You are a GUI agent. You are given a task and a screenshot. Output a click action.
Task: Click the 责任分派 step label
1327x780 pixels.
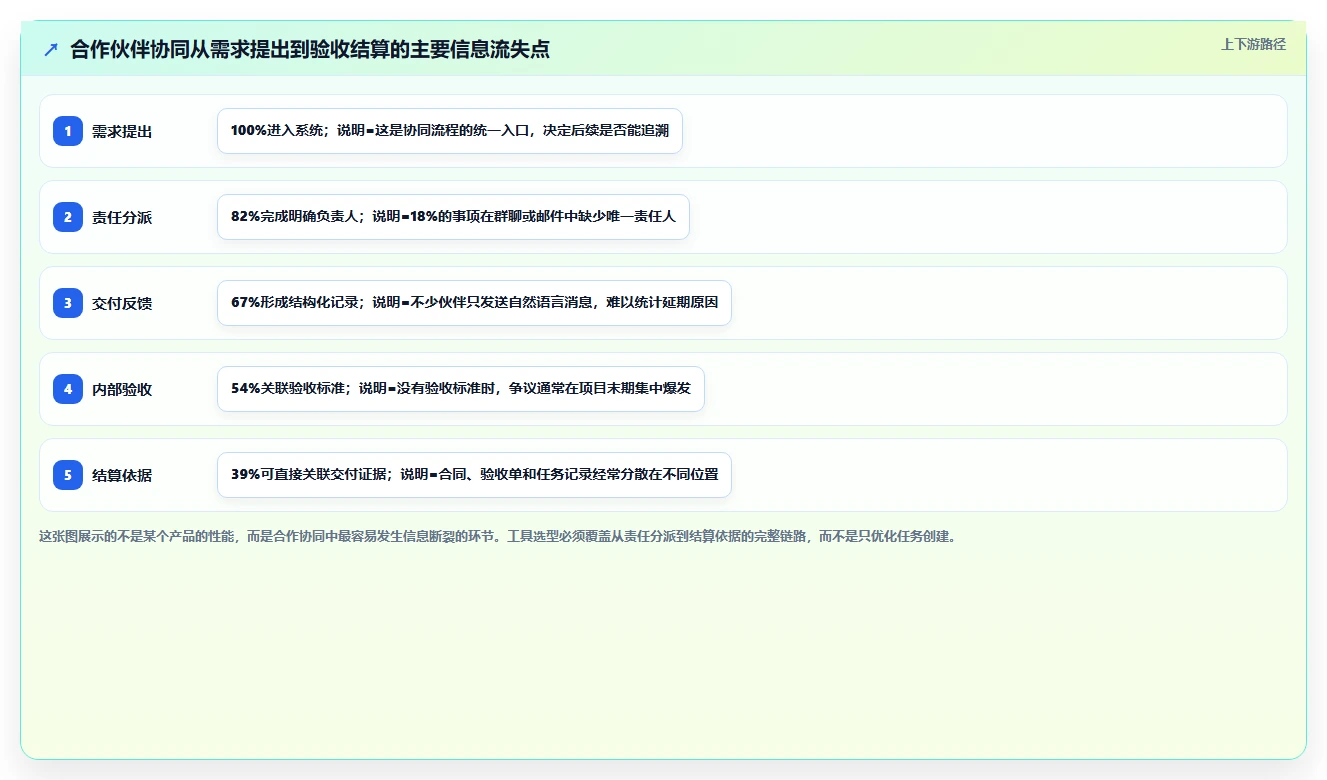pyautogui.click(x=122, y=217)
